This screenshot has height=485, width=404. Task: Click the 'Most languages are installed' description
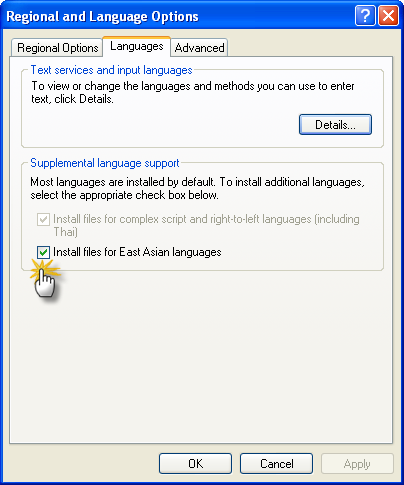[x=197, y=188]
